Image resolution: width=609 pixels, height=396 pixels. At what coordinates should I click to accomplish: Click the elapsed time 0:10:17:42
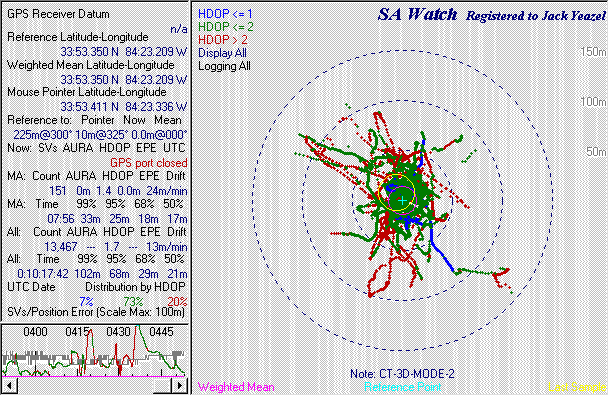pos(43,274)
